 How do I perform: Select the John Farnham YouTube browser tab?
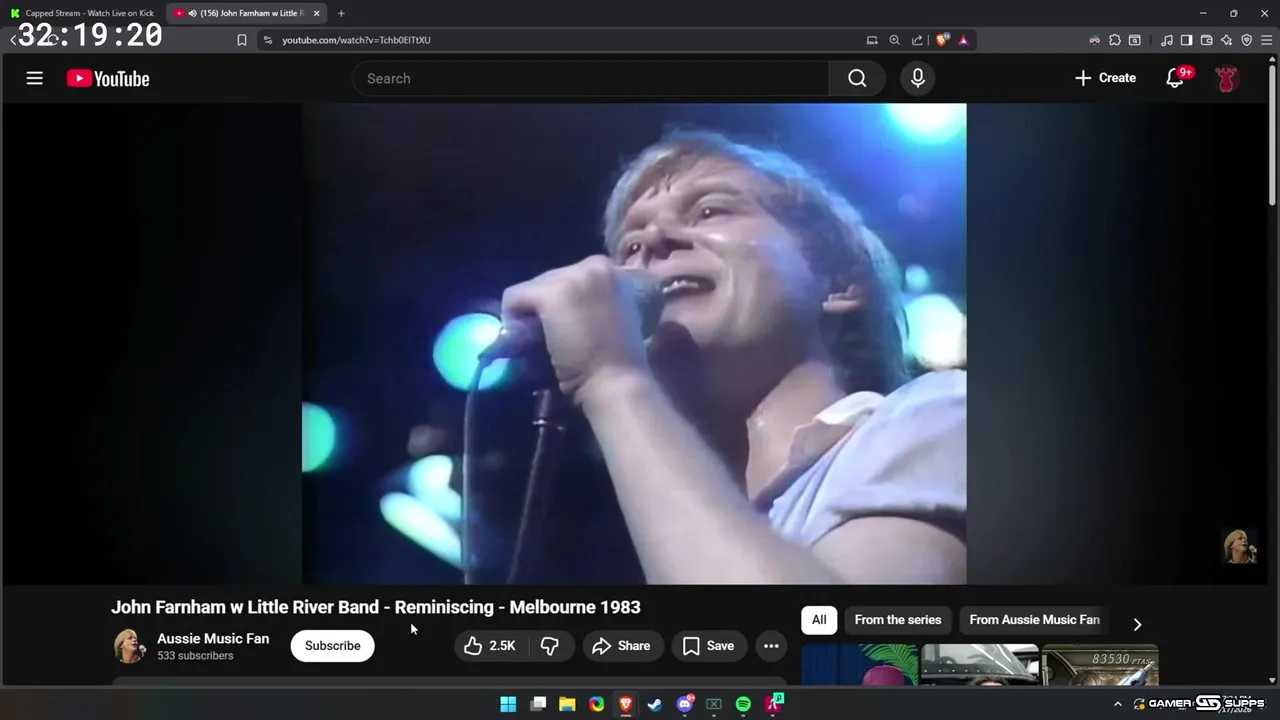[248, 13]
